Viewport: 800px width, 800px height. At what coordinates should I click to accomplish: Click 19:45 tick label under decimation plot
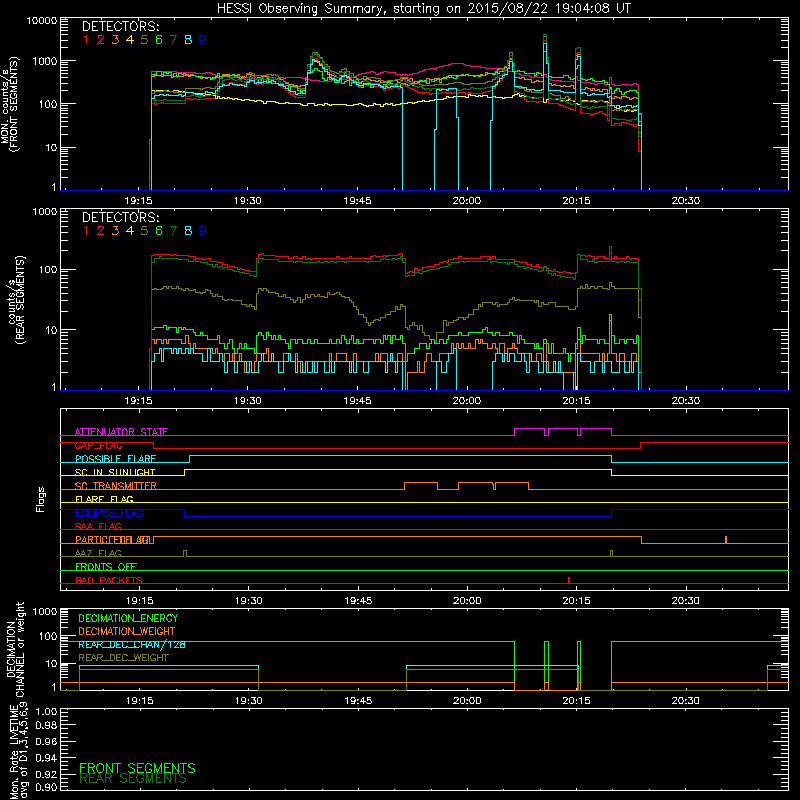358,701
